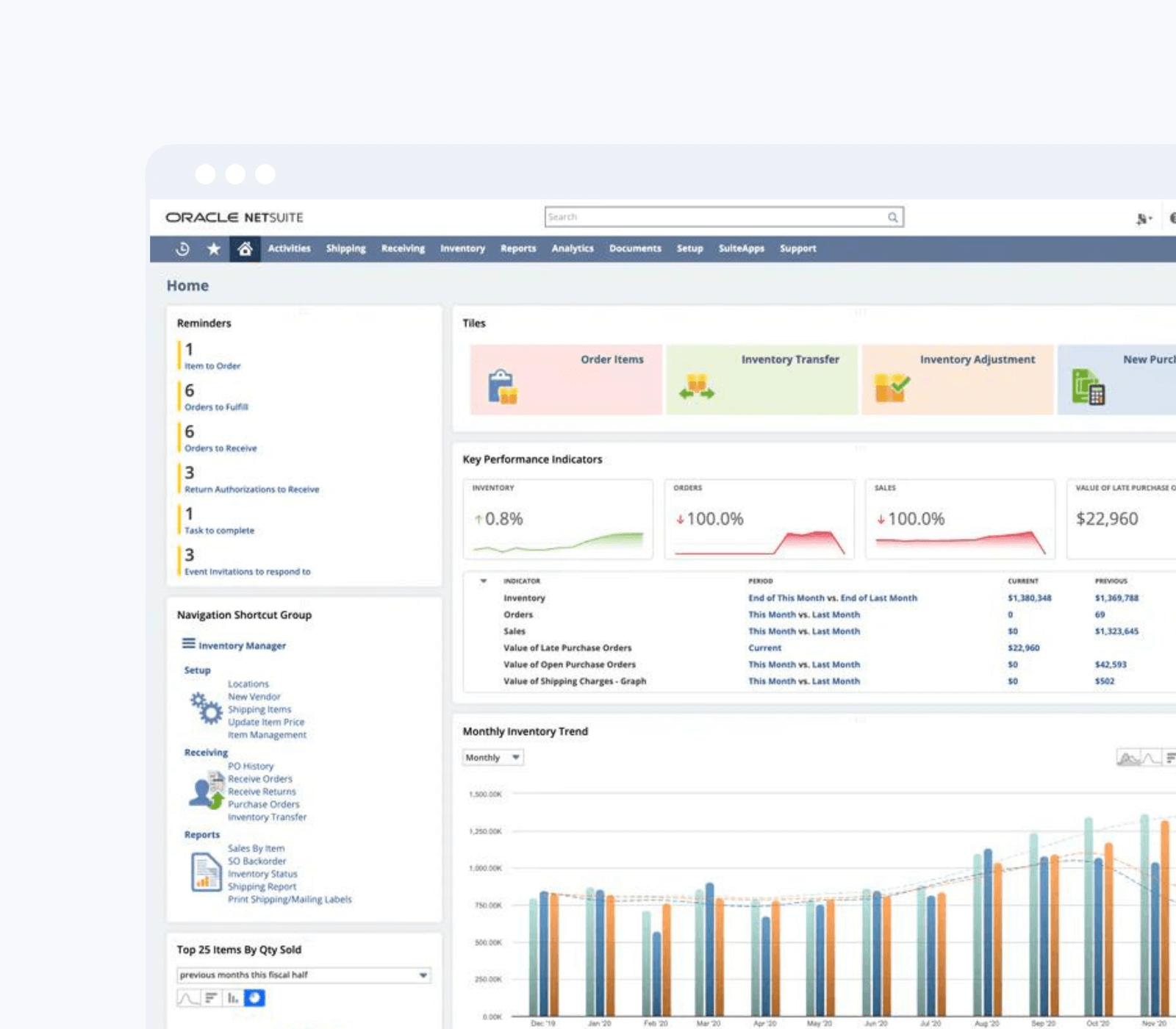
Task: Click the search magnifier icon
Action: click(x=892, y=217)
